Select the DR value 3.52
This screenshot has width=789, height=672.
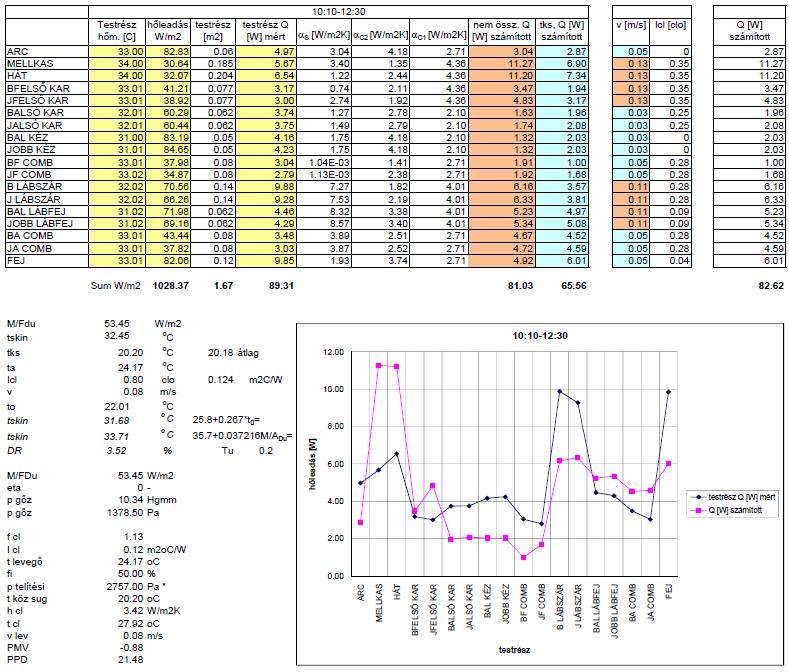tap(116, 451)
